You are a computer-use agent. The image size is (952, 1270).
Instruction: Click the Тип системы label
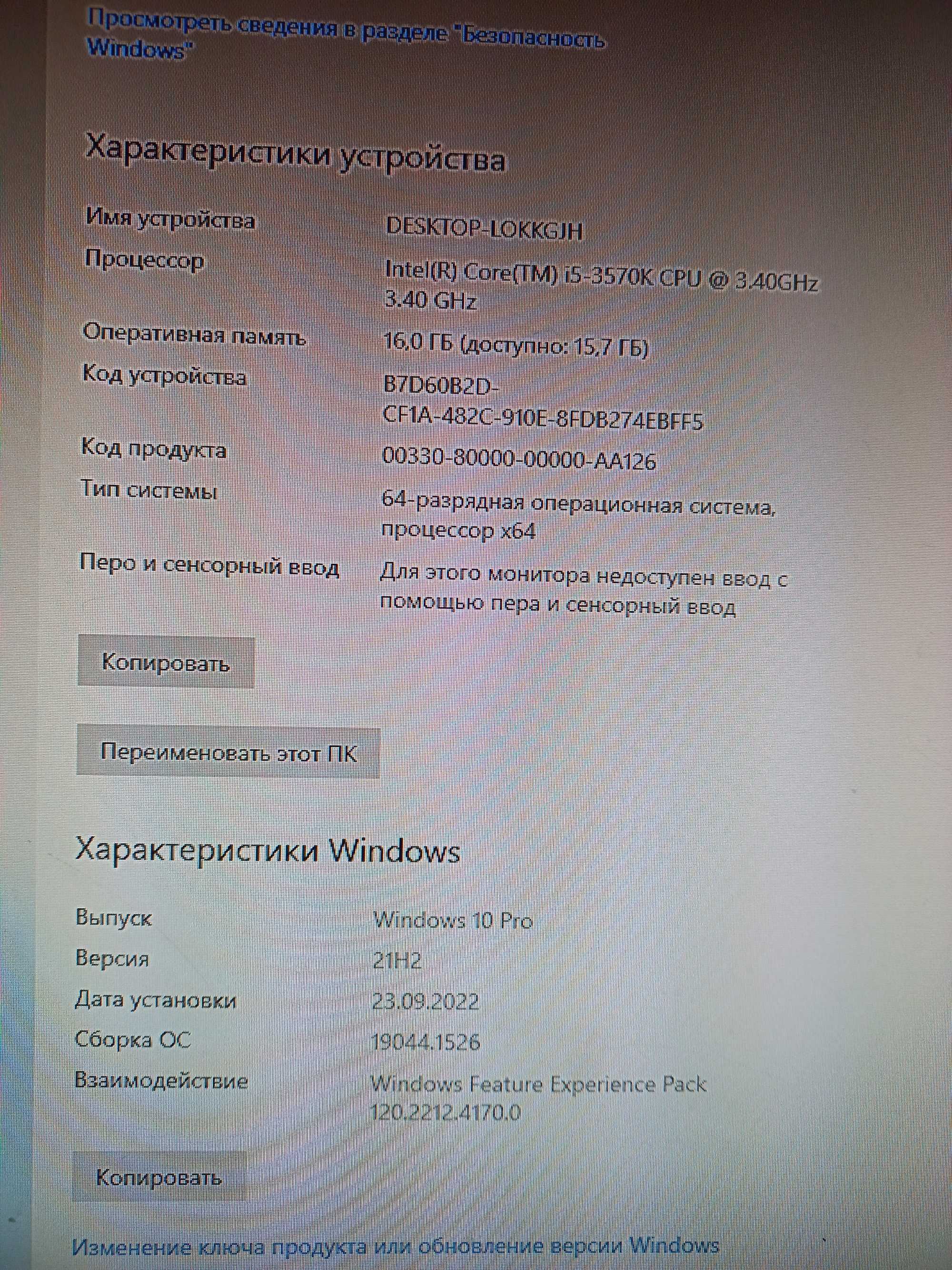point(149,491)
